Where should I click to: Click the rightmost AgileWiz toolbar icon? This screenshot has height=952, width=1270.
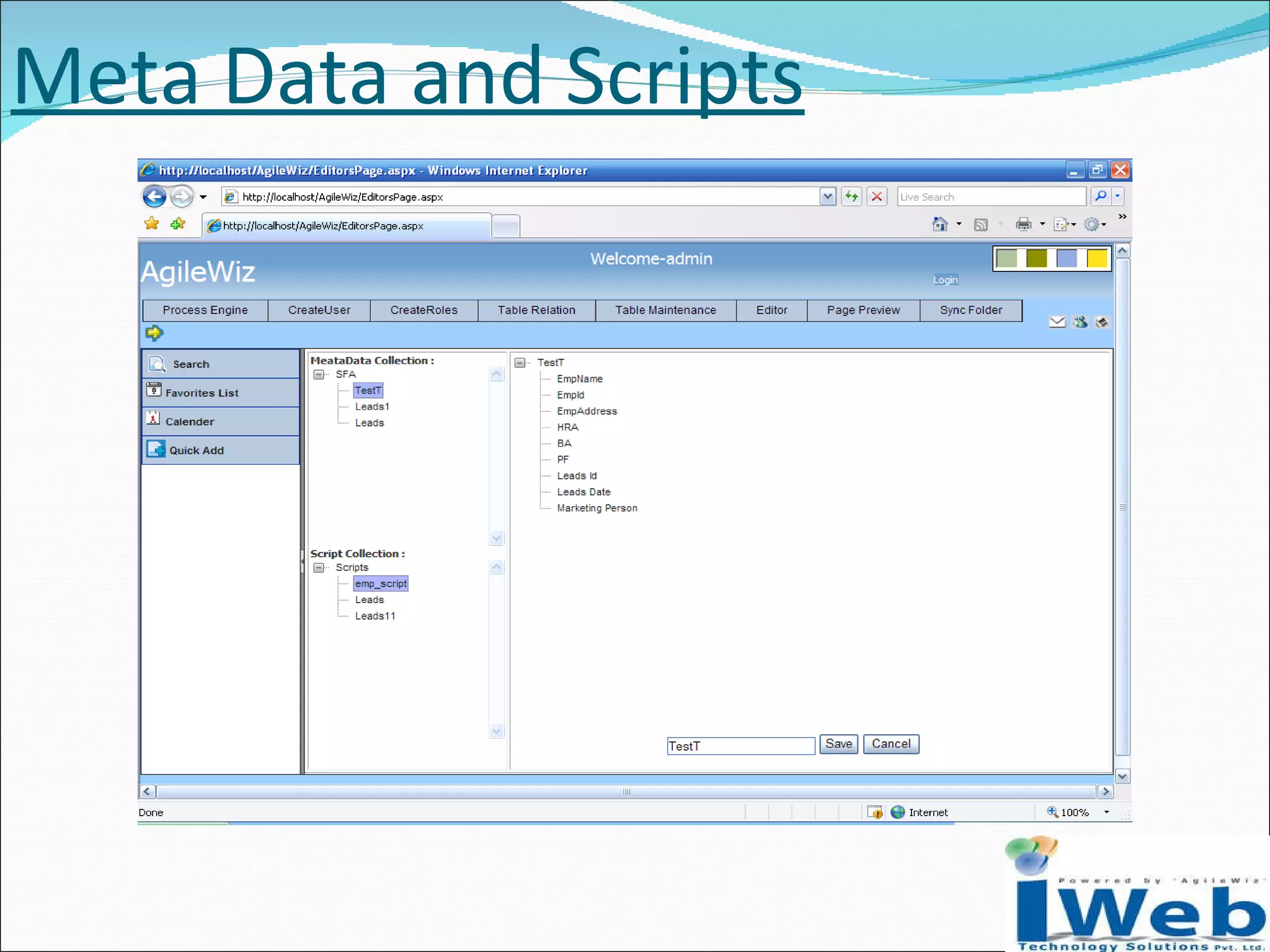(x=1102, y=322)
